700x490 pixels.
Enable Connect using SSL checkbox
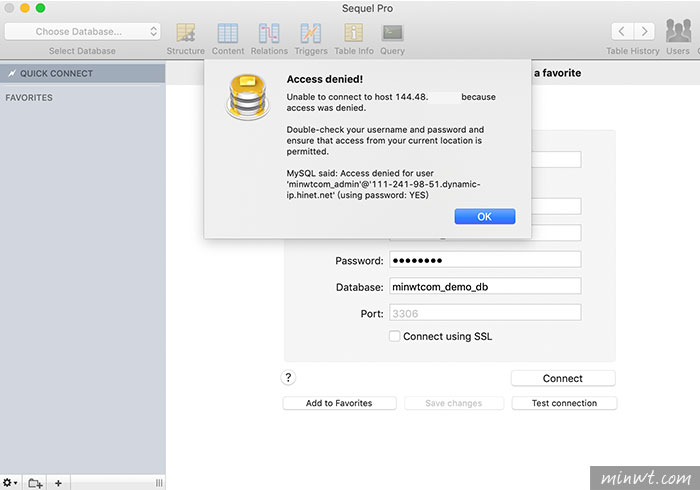(394, 336)
